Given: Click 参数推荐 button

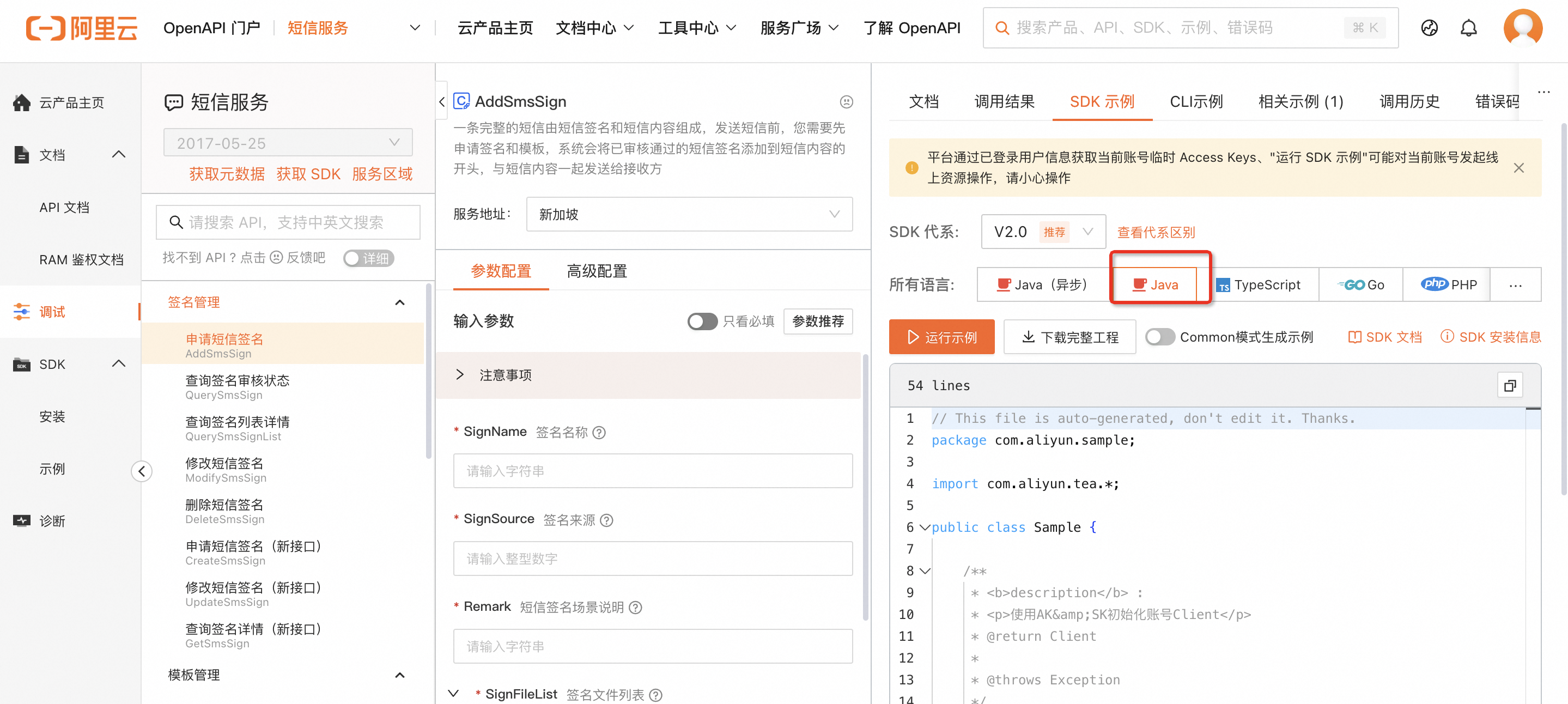Looking at the screenshot, I should (817, 321).
